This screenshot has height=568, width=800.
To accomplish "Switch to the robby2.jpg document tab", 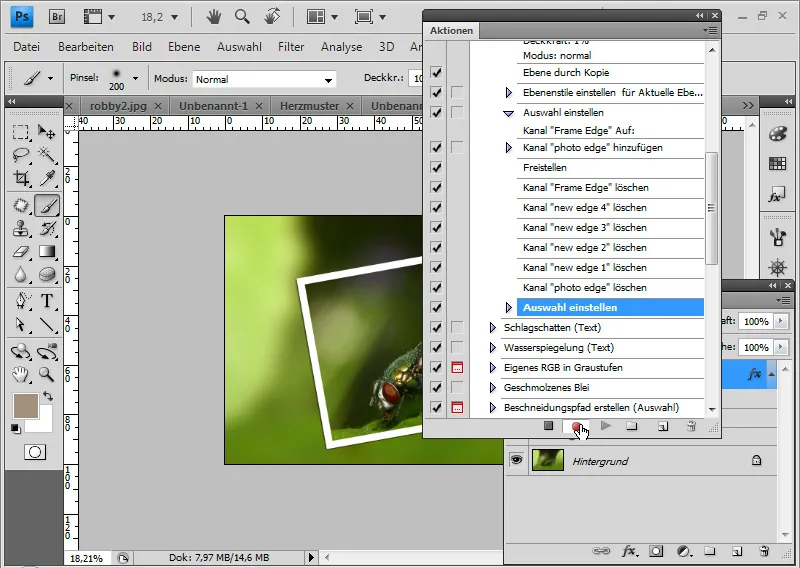I will 118,106.
